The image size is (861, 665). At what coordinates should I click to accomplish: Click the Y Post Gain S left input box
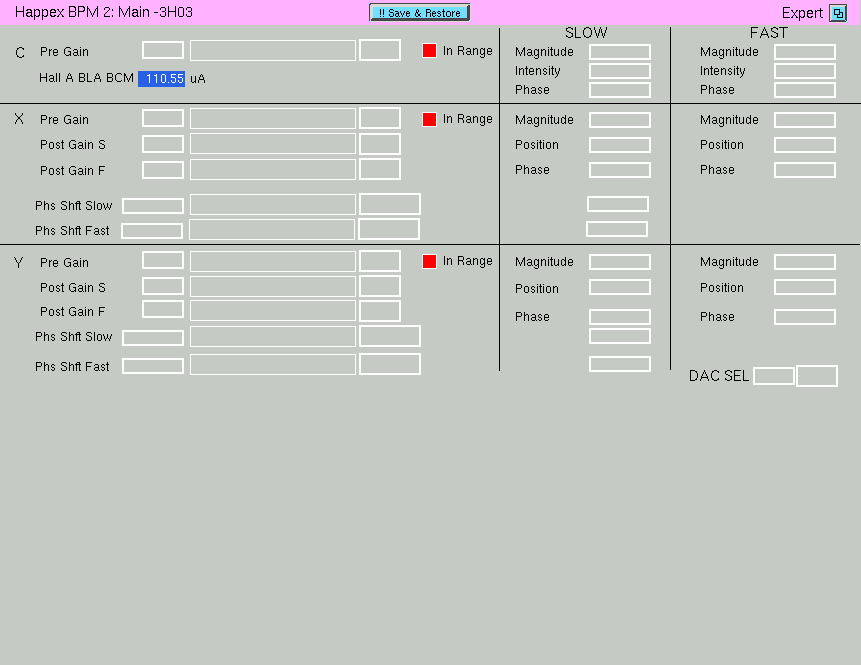[163, 286]
